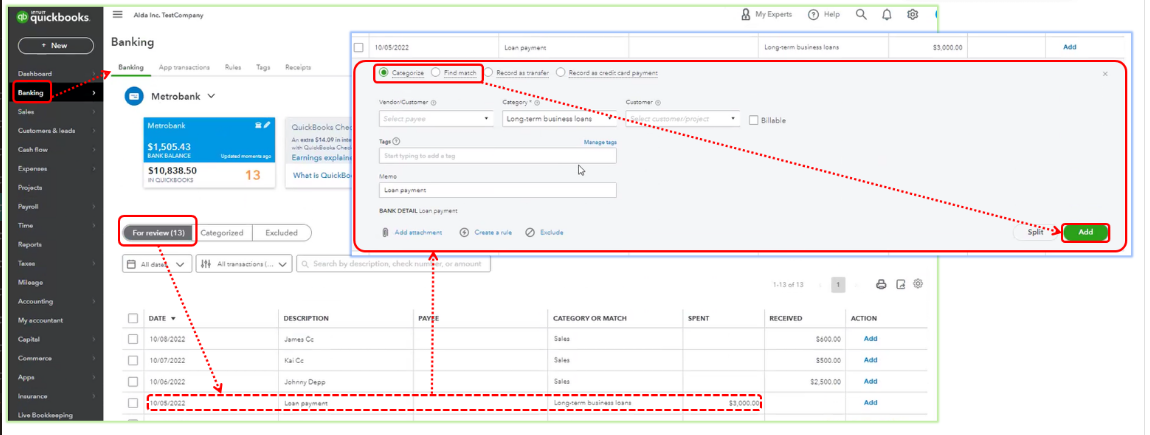Click the green Add button in panel
The width and height of the screenshot is (1150, 435).
point(1085,232)
